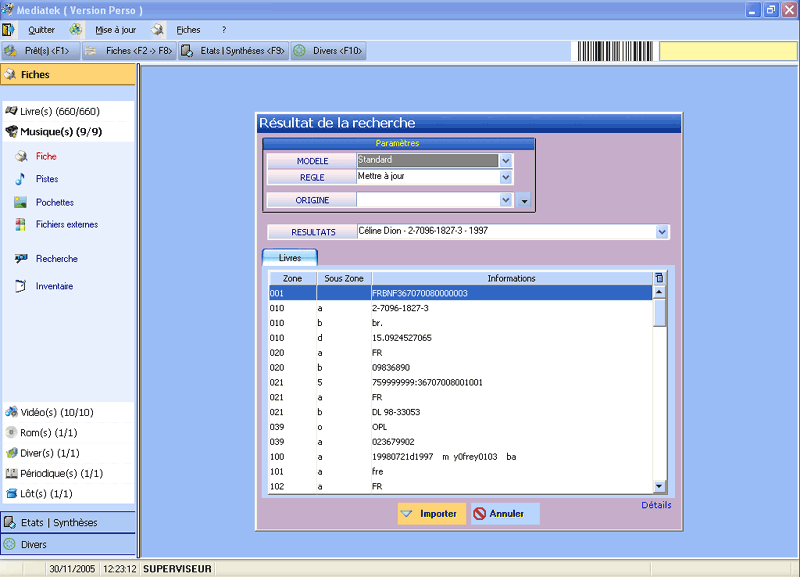Screen dimensions: 800x577
Task: Click the Fichiers externes icon
Action: click(20, 224)
